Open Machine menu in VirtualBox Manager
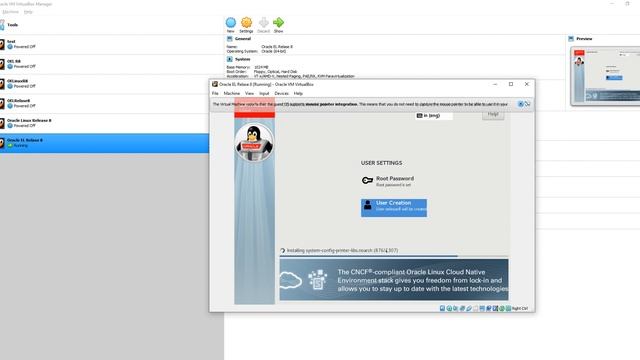Screen dimensions: 640x360 pyautogui.click(x=11, y=12)
